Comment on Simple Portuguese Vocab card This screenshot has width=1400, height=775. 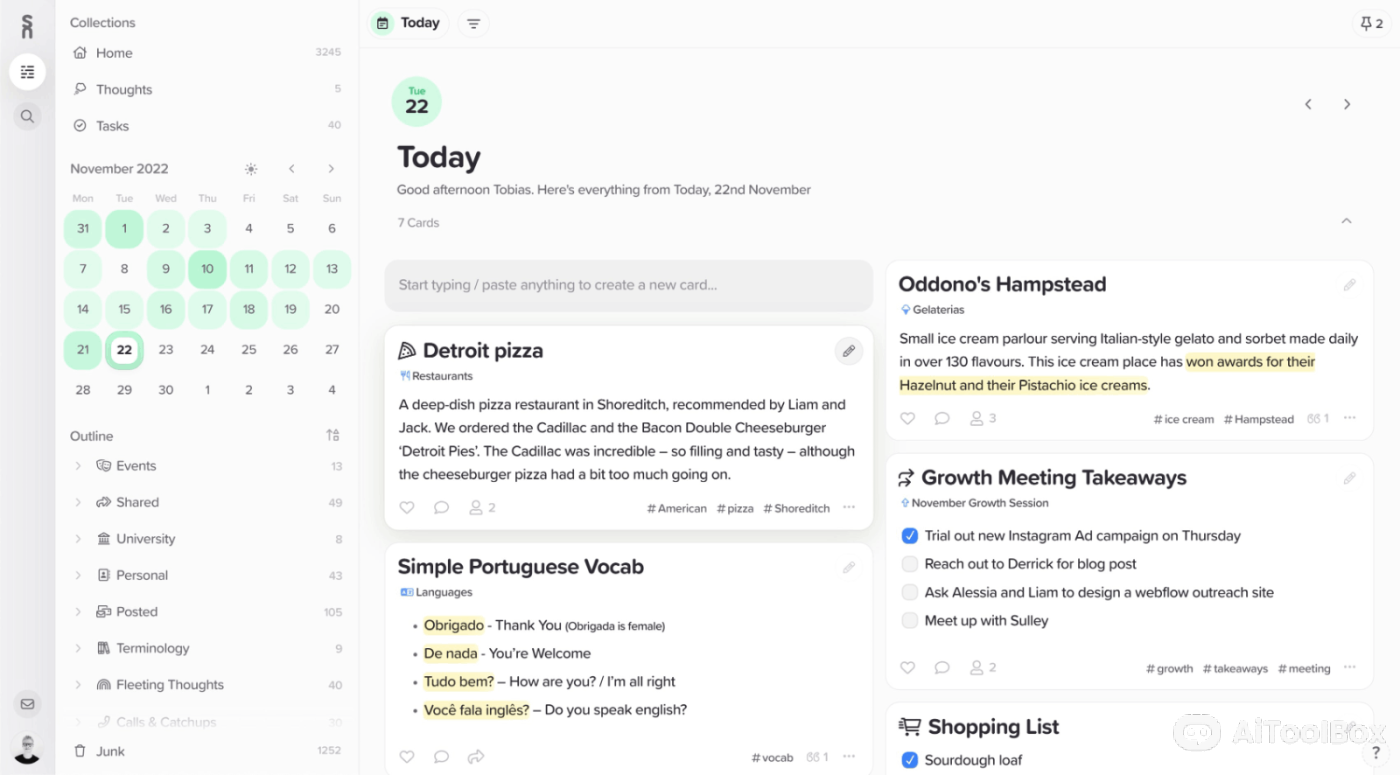point(441,757)
